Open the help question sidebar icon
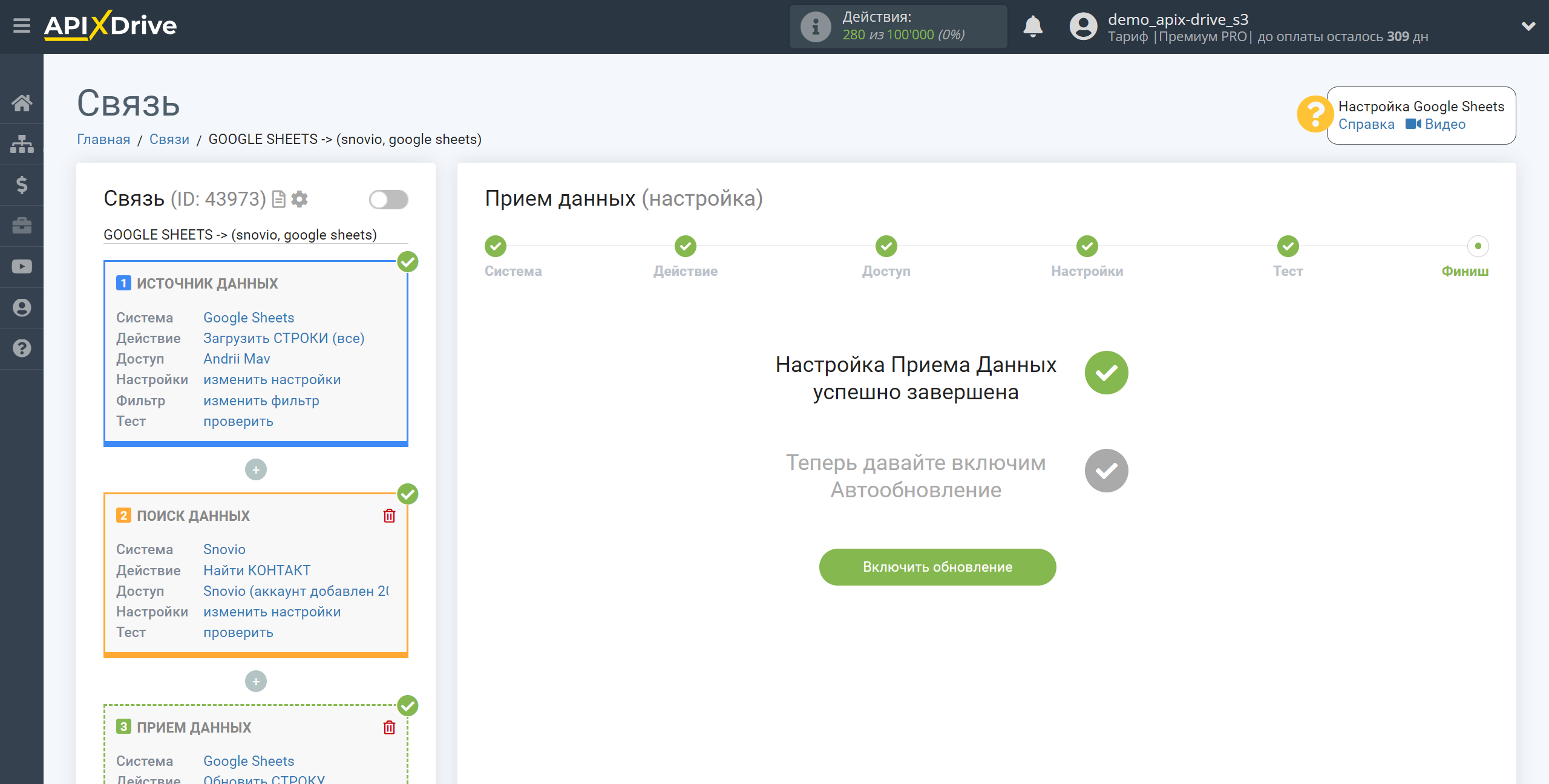The image size is (1549, 784). [22, 348]
